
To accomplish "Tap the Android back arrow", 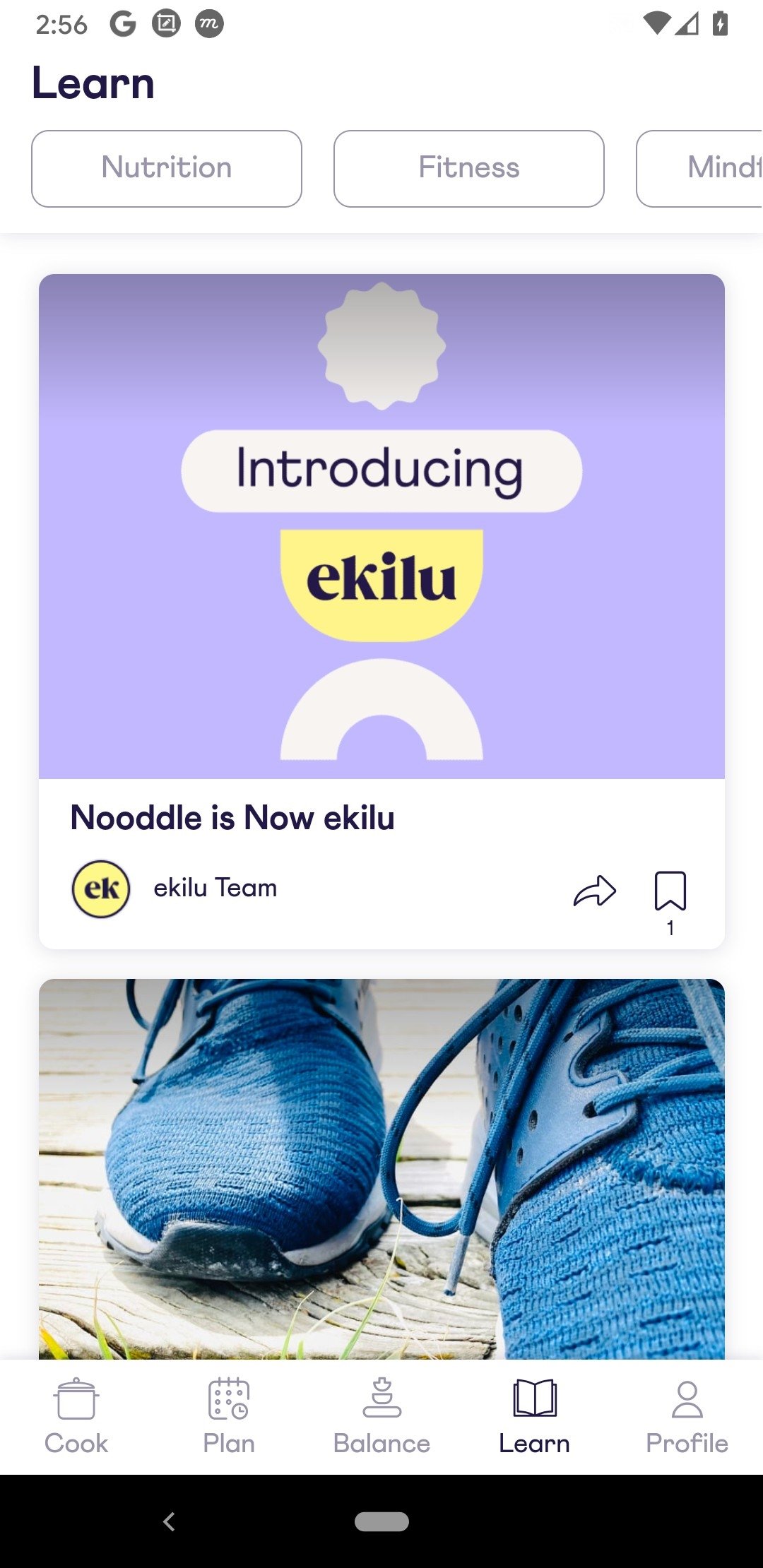I will 169,1521.
